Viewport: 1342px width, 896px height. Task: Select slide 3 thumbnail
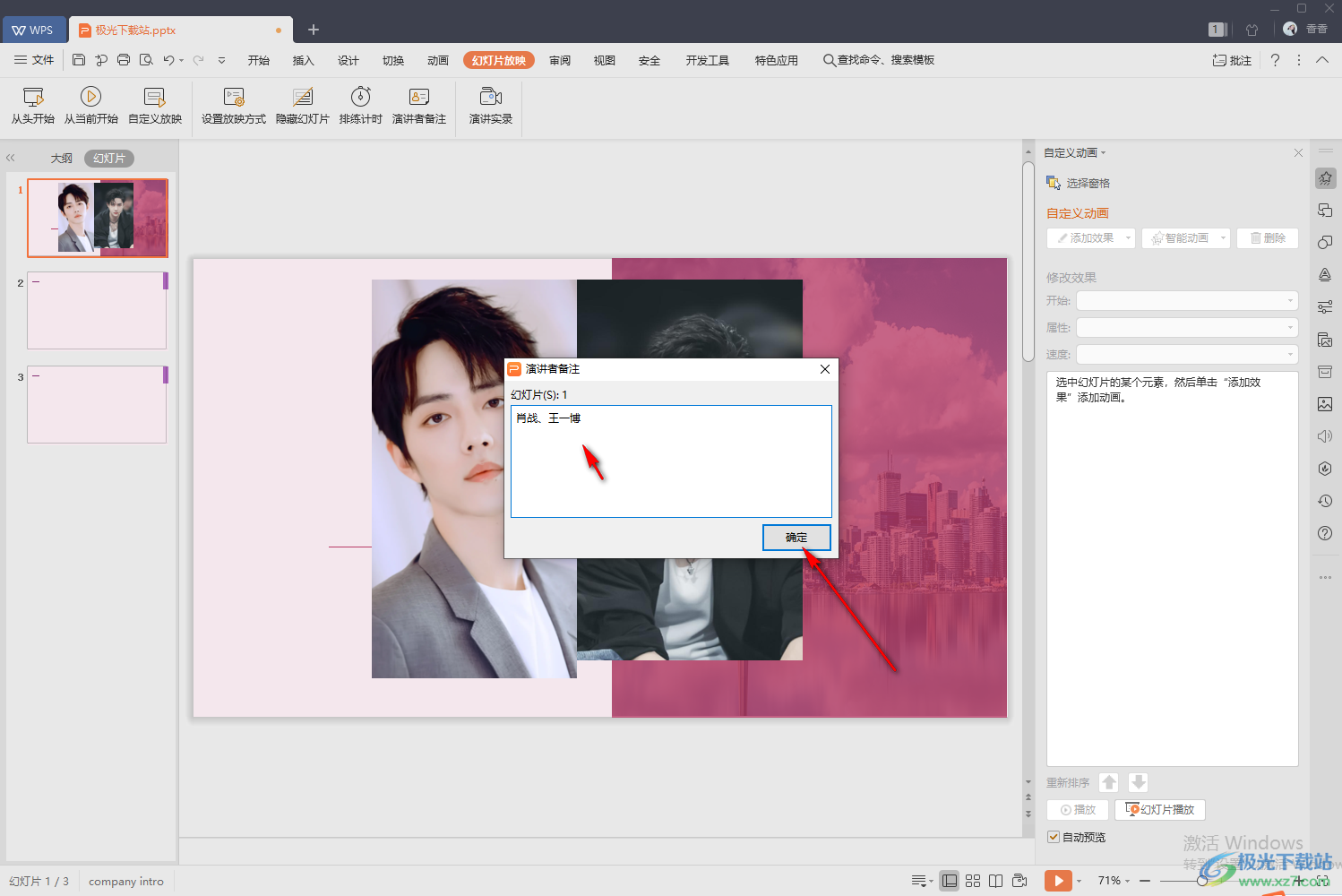pyautogui.click(x=97, y=405)
